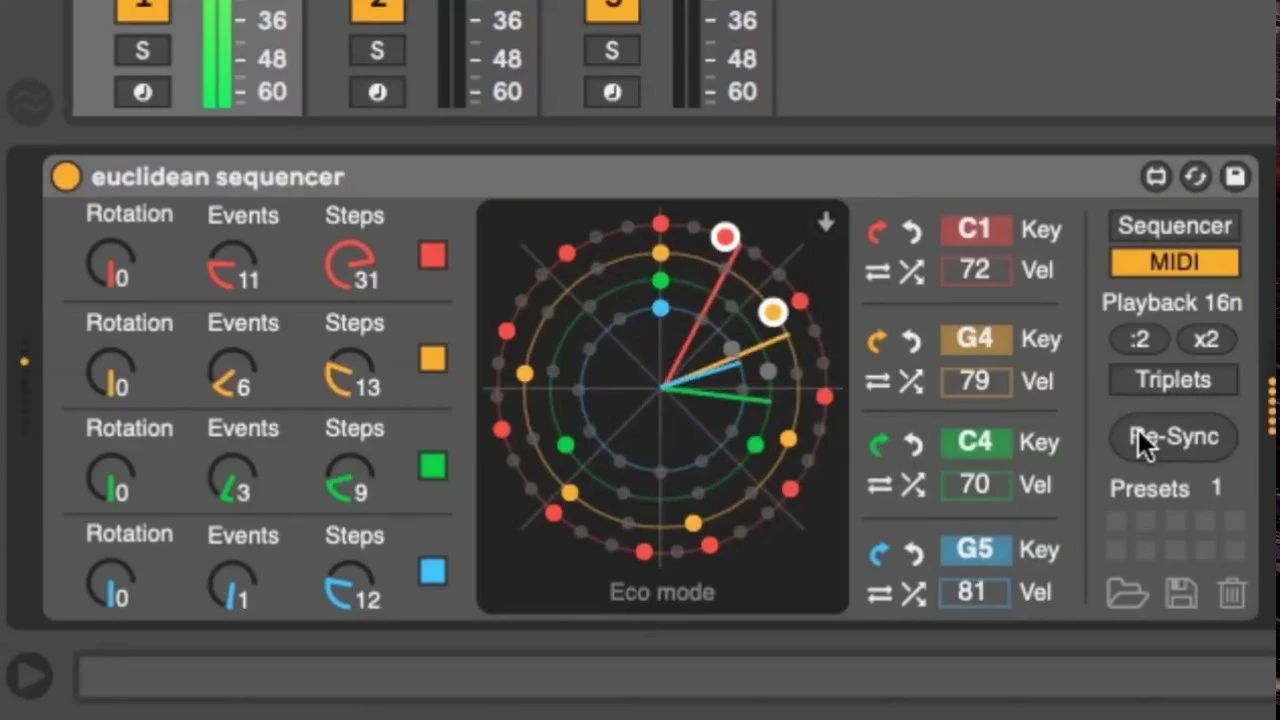
Task: Click the undo arrow icon beside C1 key
Action: coord(911,232)
